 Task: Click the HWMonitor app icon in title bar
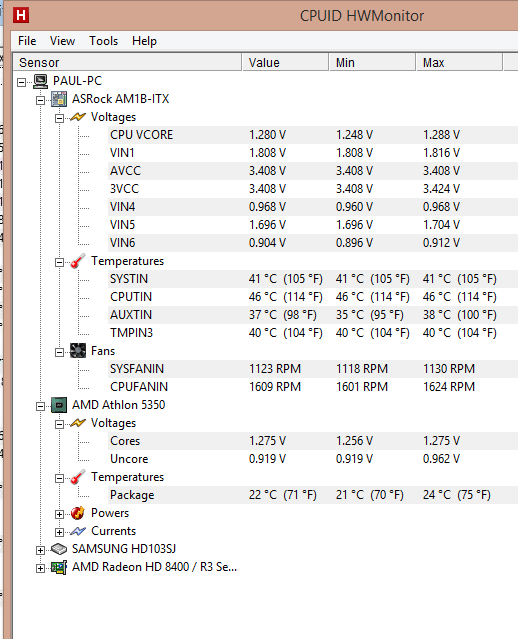pos(21,15)
